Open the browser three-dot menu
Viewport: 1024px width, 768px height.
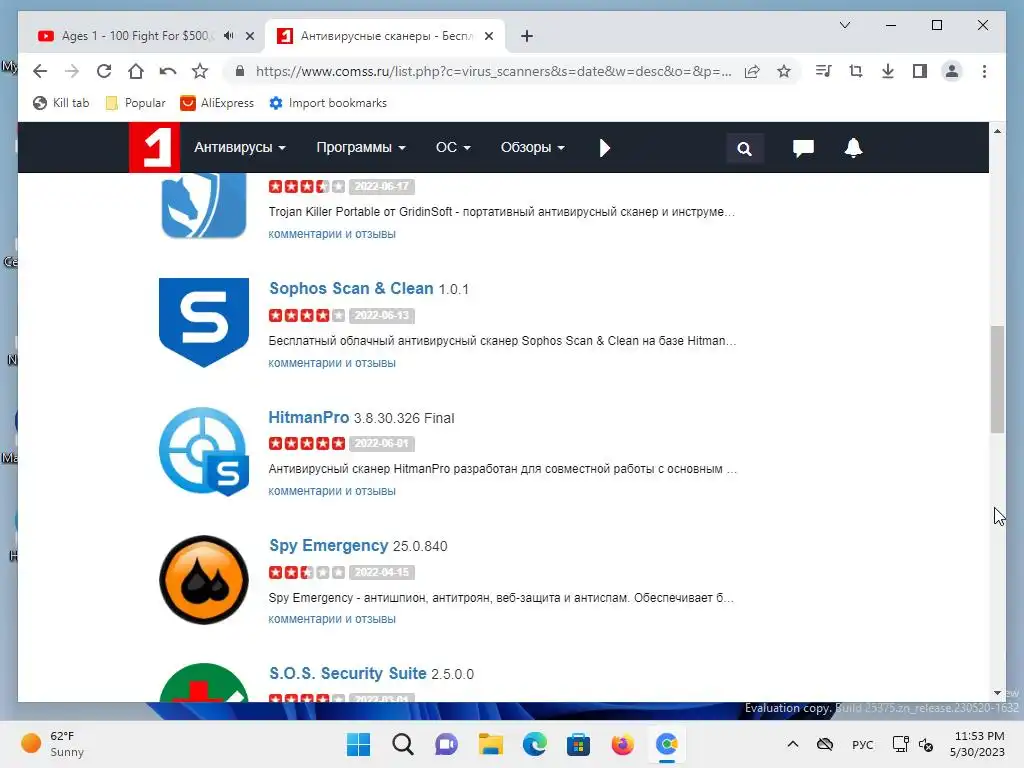(984, 71)
